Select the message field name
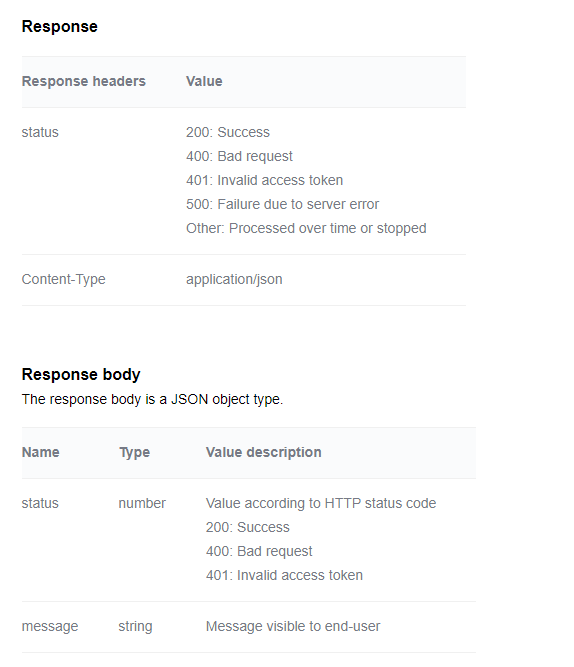This screenshot has width=574, height=667. pyautogui.click(x=50, y=627)
